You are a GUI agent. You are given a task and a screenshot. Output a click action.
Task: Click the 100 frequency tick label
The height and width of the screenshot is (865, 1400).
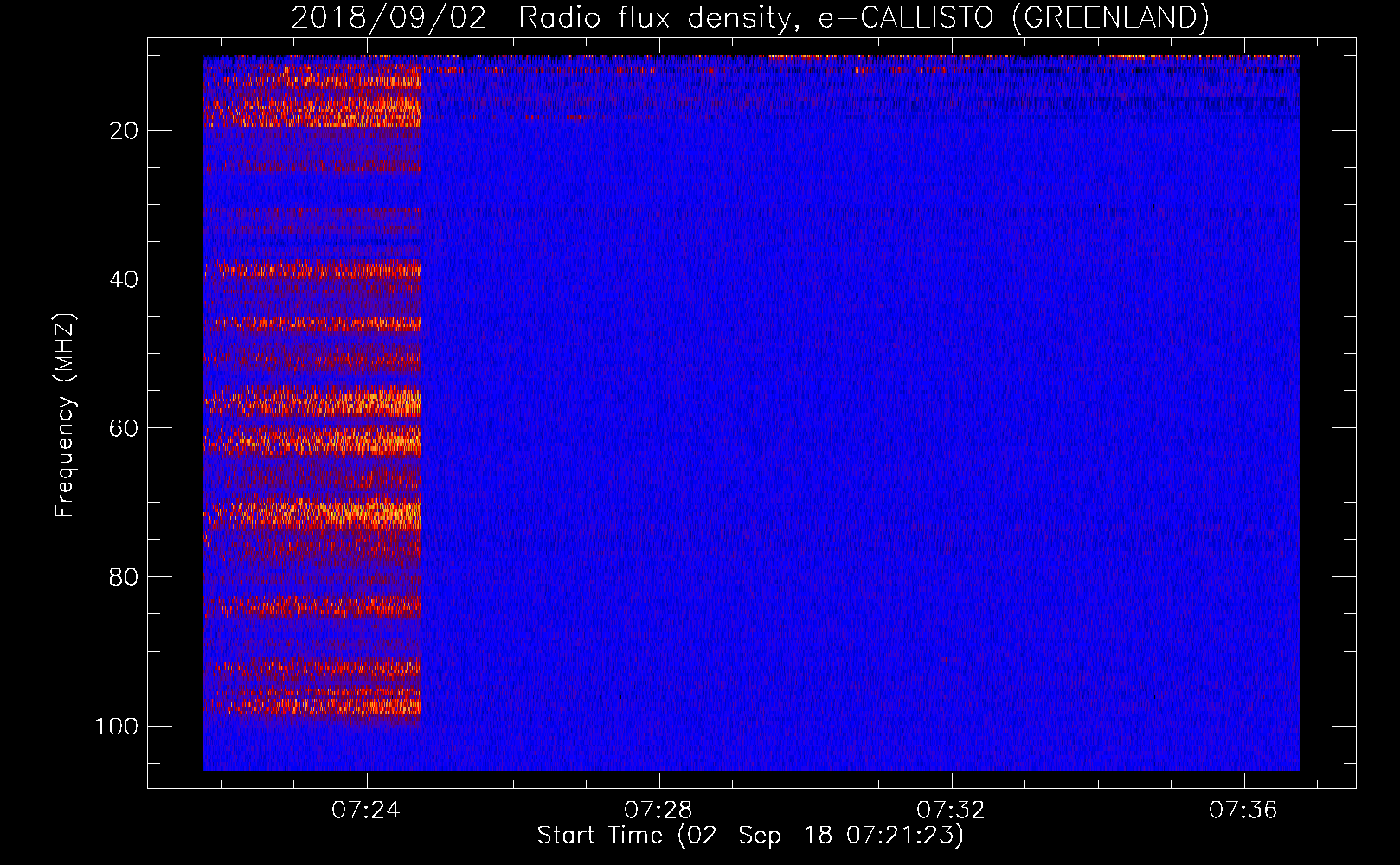pos(117,726)
